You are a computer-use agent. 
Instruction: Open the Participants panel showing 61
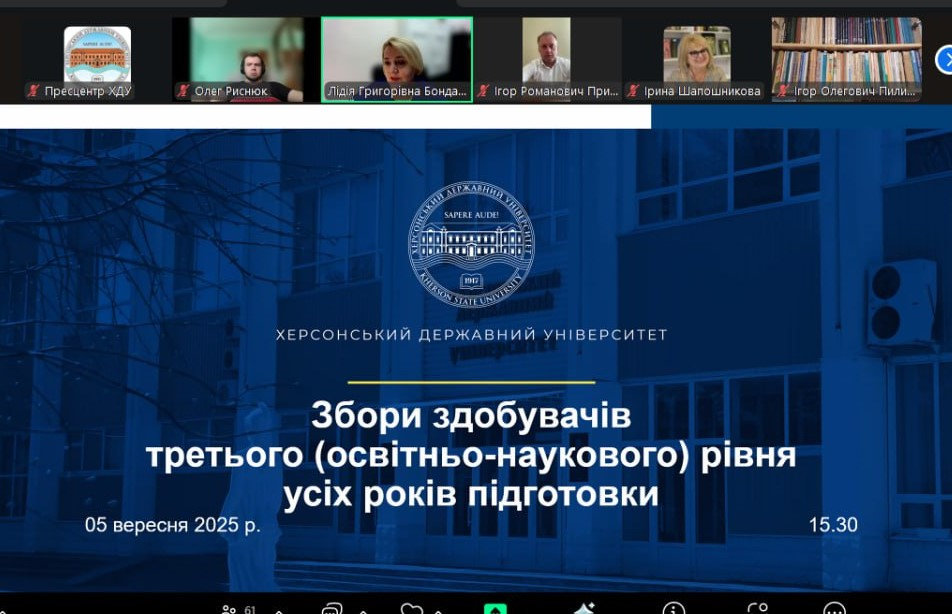(x=238, y=609)
